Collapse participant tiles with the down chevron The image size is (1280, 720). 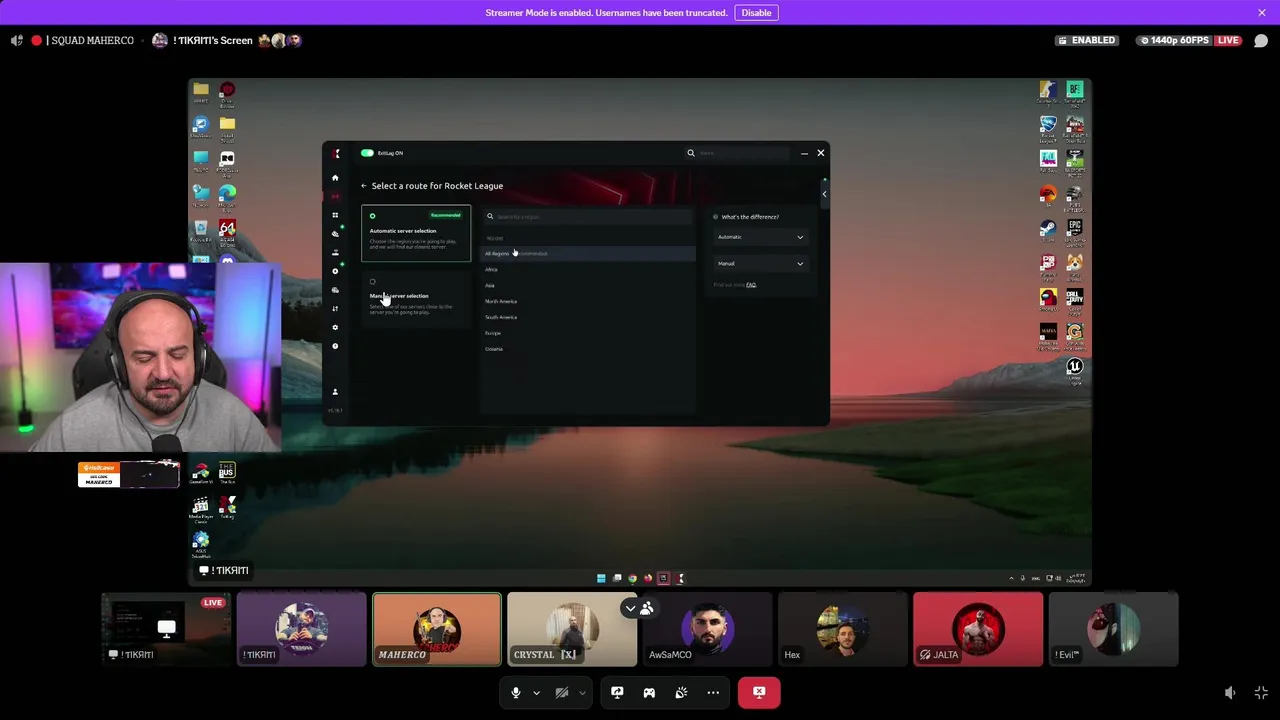(x=630, y=608)
